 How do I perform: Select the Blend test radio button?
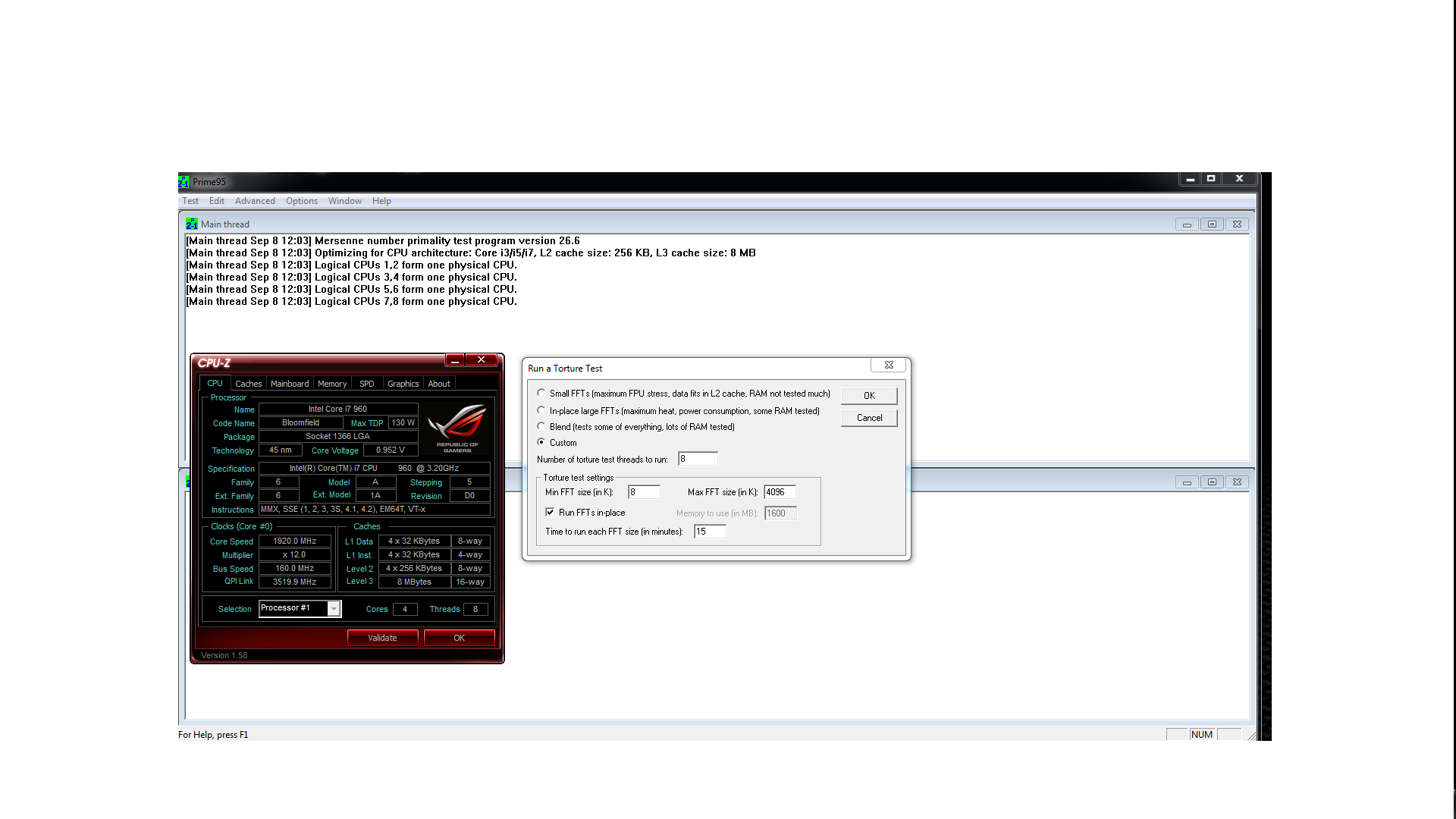(541, 427)
